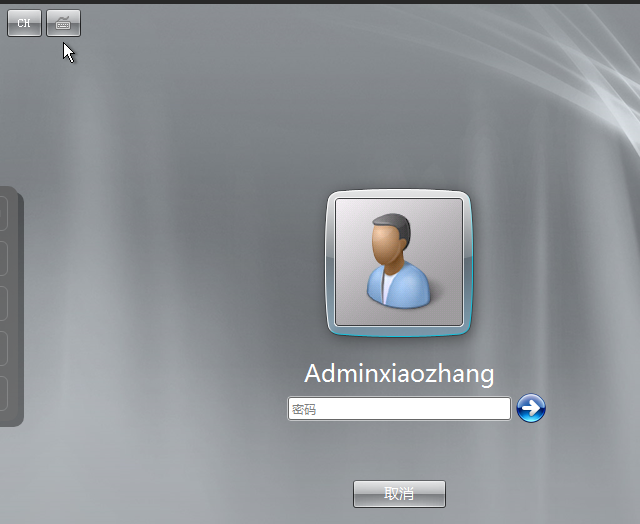Log in using the round arrow button
Image resolution: width=640 pixels, height=524 pixels.
[x=531, y=408]
